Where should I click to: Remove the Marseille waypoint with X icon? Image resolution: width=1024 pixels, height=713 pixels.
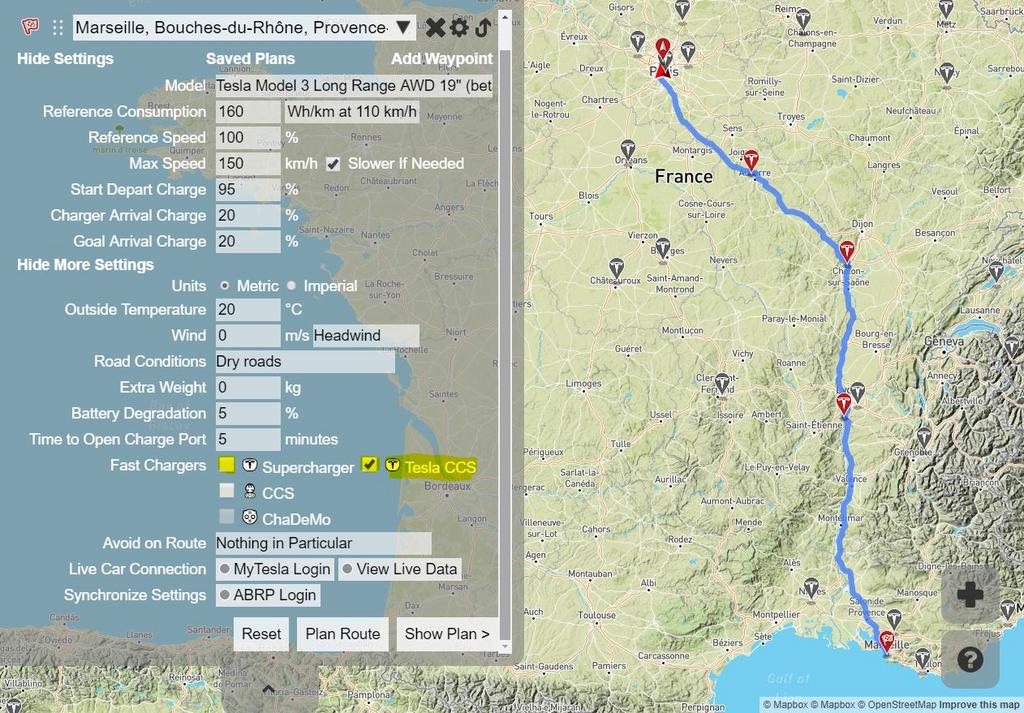pos(436,27)
